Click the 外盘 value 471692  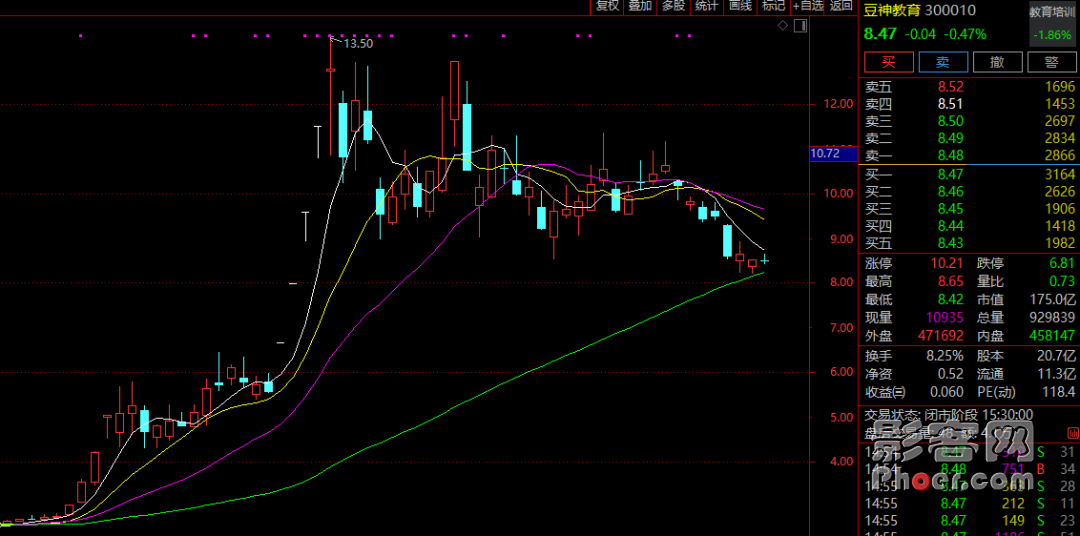942,336
